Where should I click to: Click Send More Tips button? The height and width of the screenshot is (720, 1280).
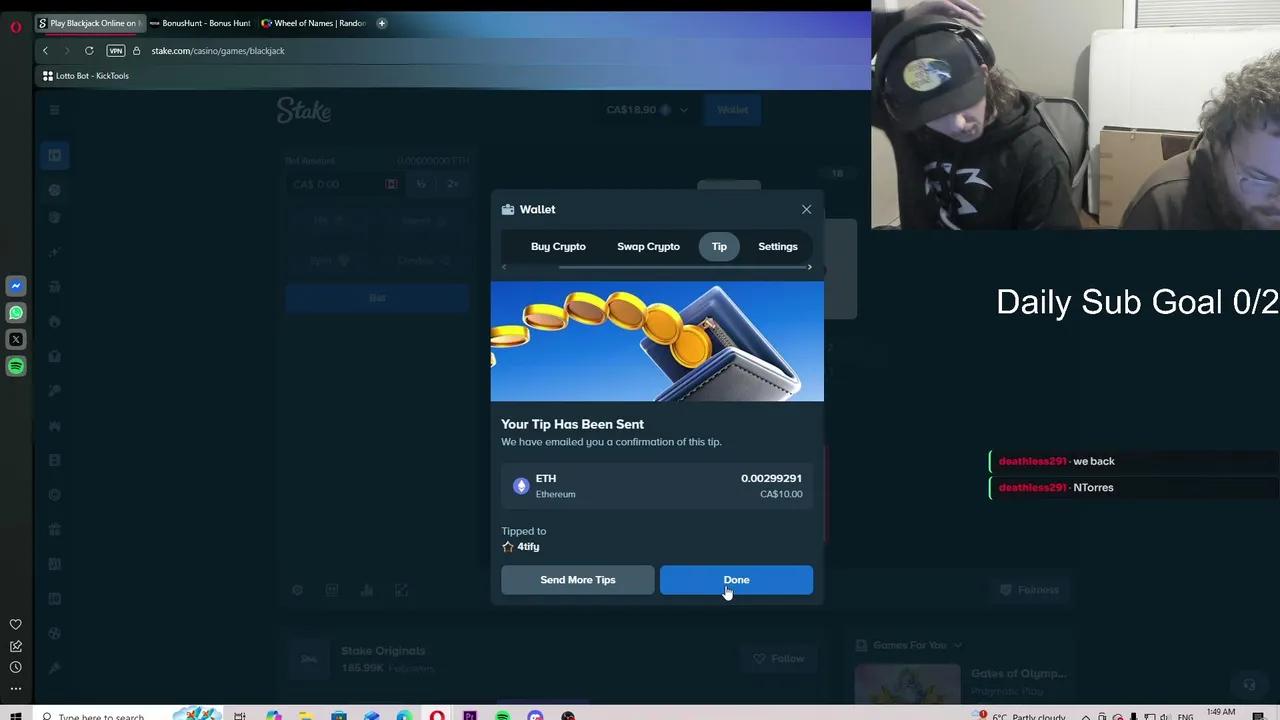pyautogui.click(x=578, y=580)
